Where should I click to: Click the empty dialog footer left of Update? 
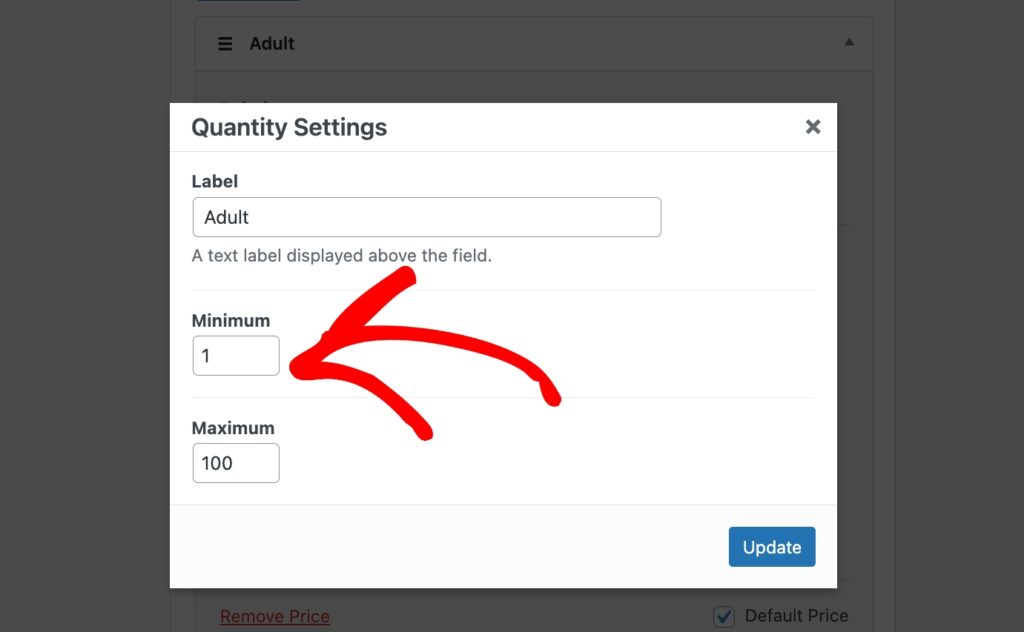450,547
